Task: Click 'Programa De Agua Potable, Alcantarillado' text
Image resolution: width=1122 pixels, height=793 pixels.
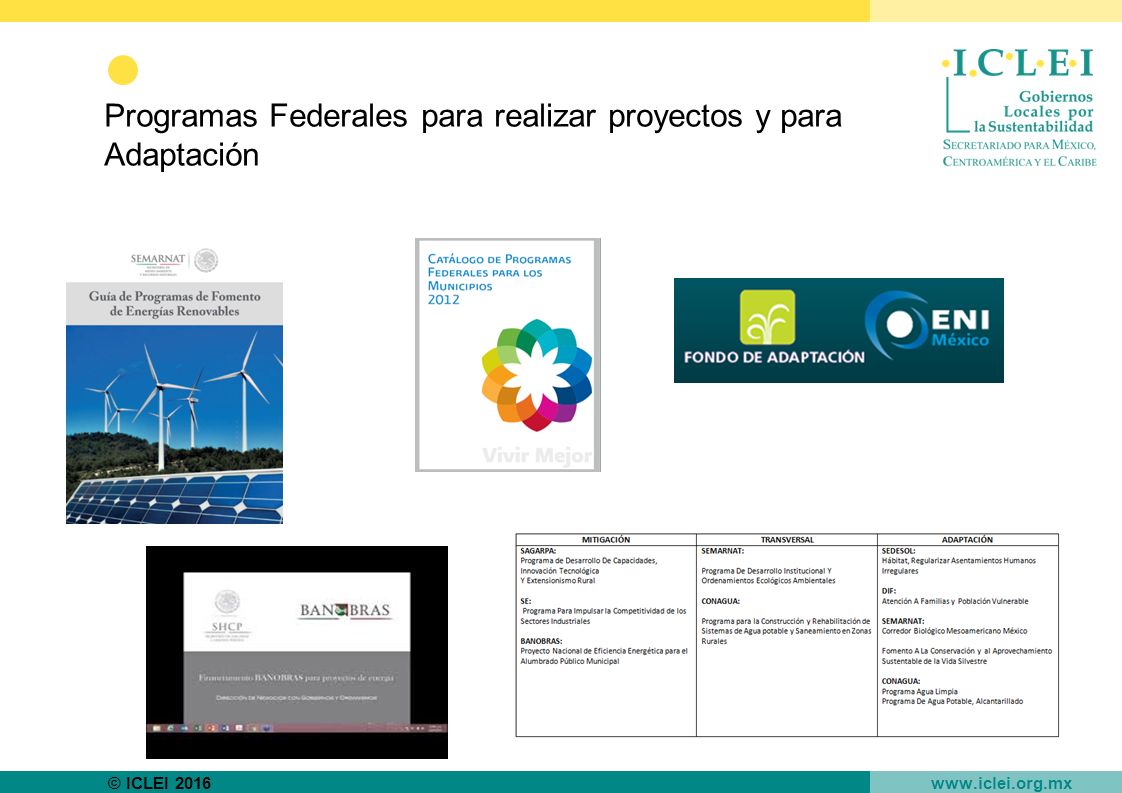Action: 952,701
